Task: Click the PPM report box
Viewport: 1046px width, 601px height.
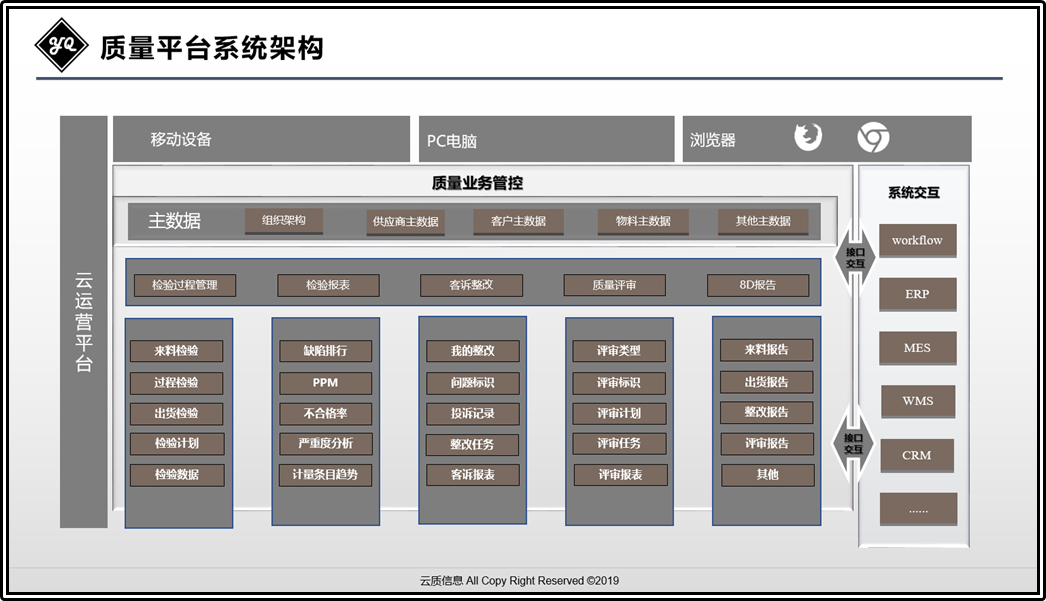Action: pos(326,383)
